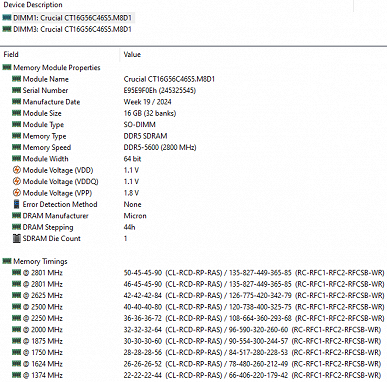Click the Module Voltage (VPP) lightning icon
This screenshot has width=387, height=382.
pos(16,193)
